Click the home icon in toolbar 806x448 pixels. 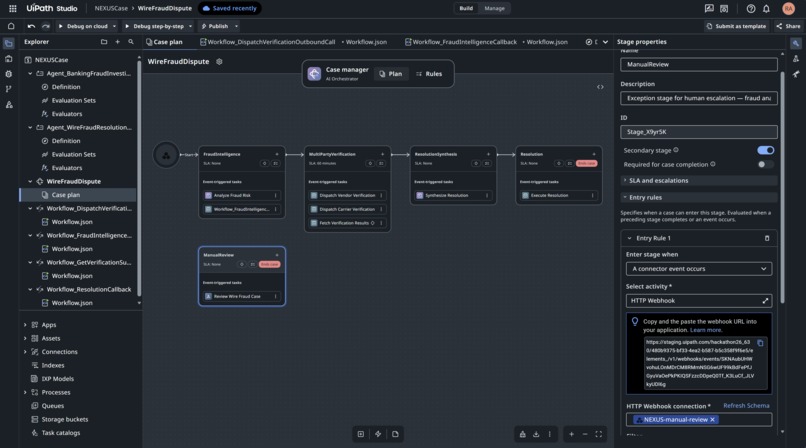coord(11,26)
